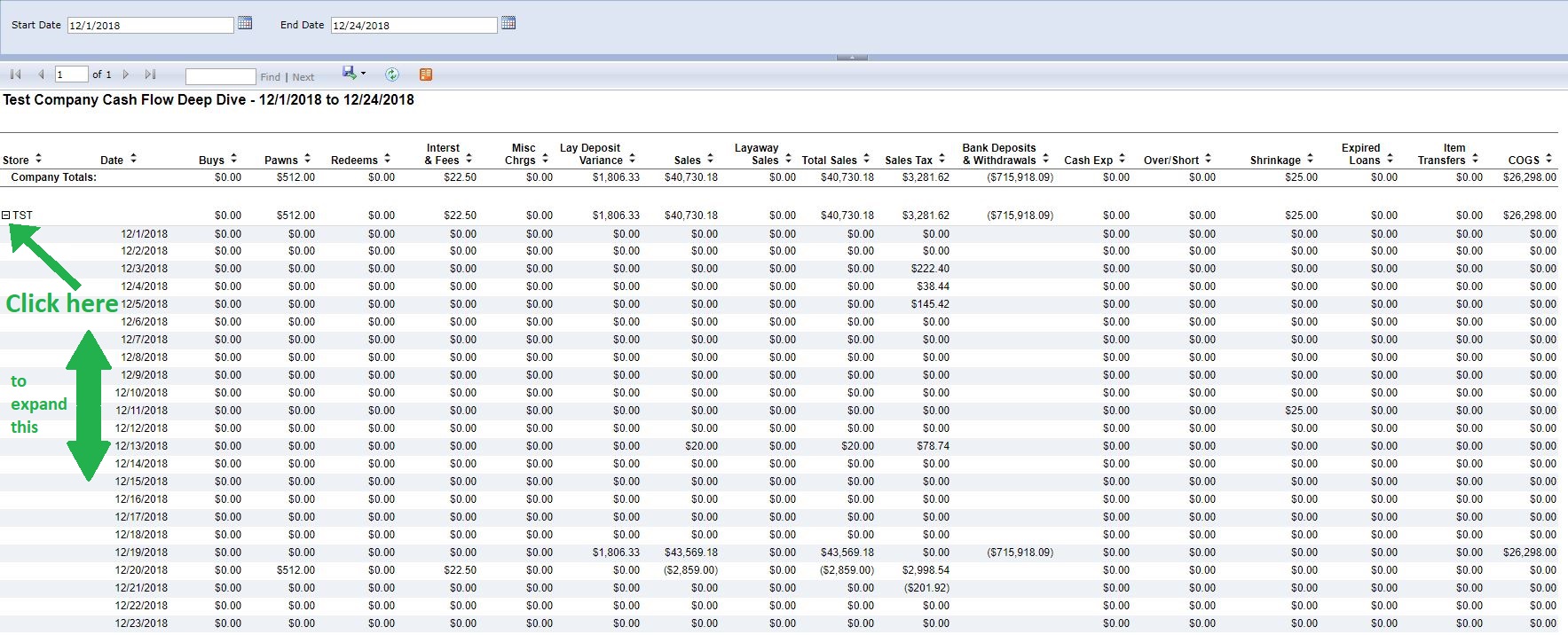Refresh the report

tap(392, 74)
